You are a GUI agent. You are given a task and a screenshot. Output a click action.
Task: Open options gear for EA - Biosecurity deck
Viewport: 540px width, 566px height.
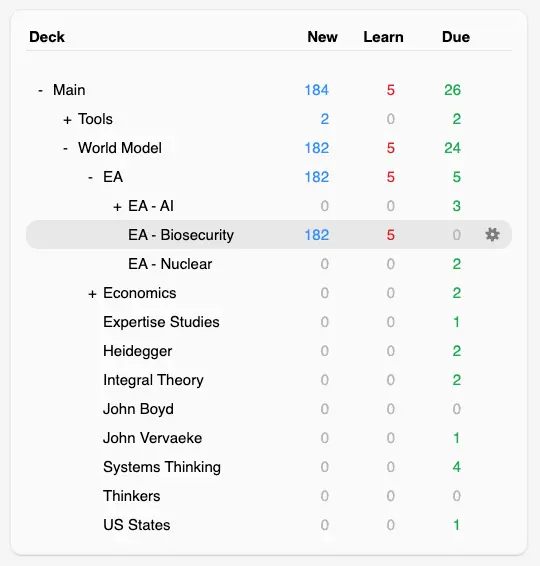(492, 235)
